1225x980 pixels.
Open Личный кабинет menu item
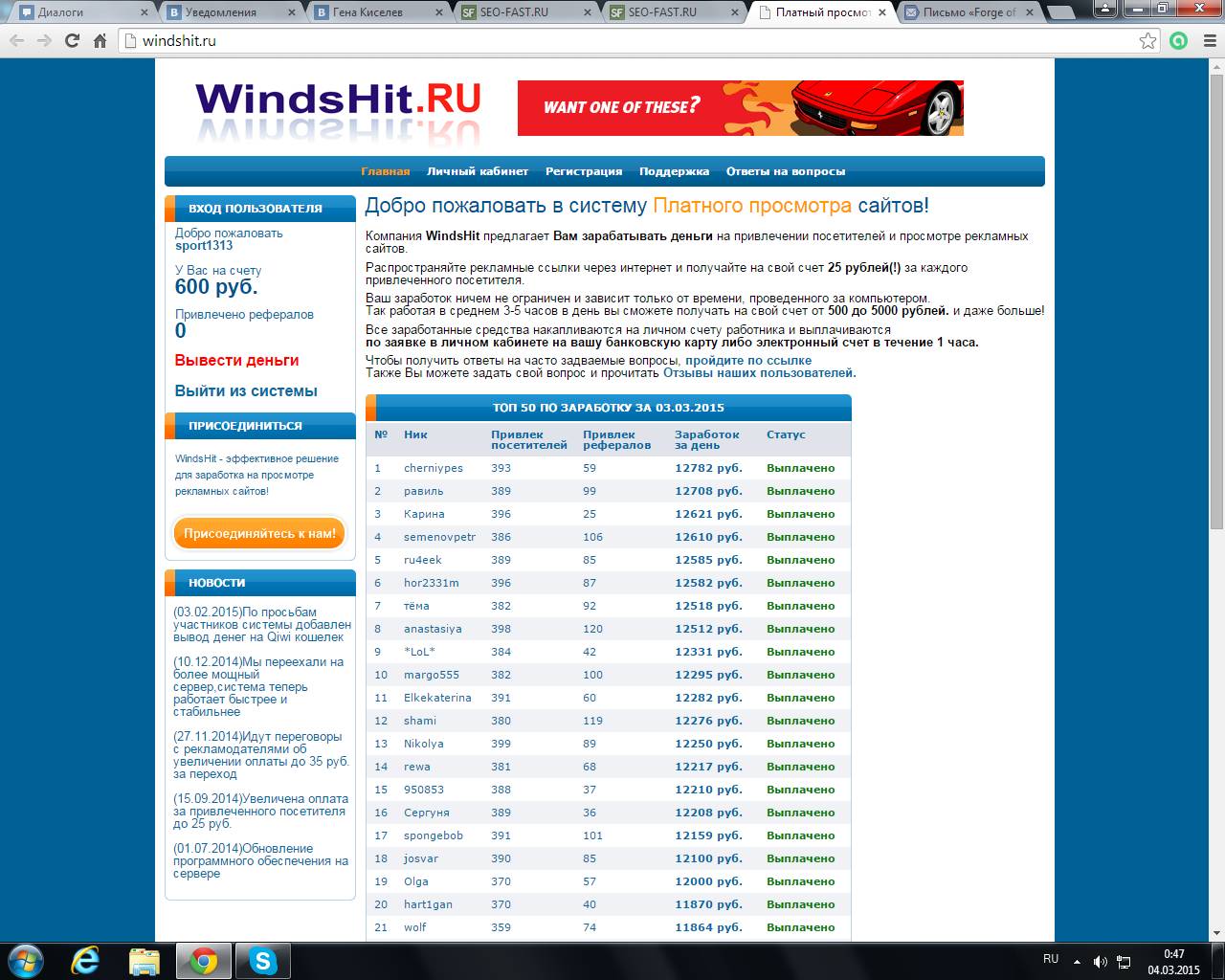[x=478, y=171]
